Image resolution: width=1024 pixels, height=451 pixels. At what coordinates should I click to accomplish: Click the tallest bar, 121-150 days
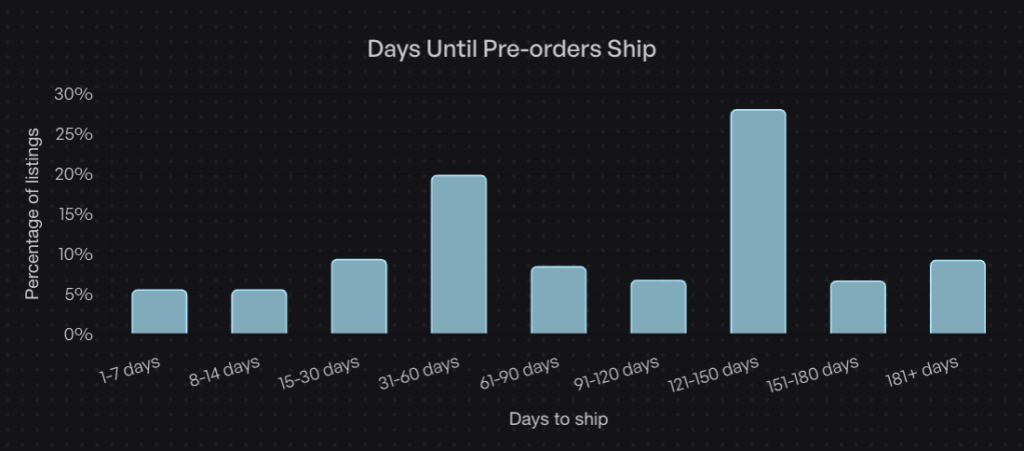coord(758,222)
